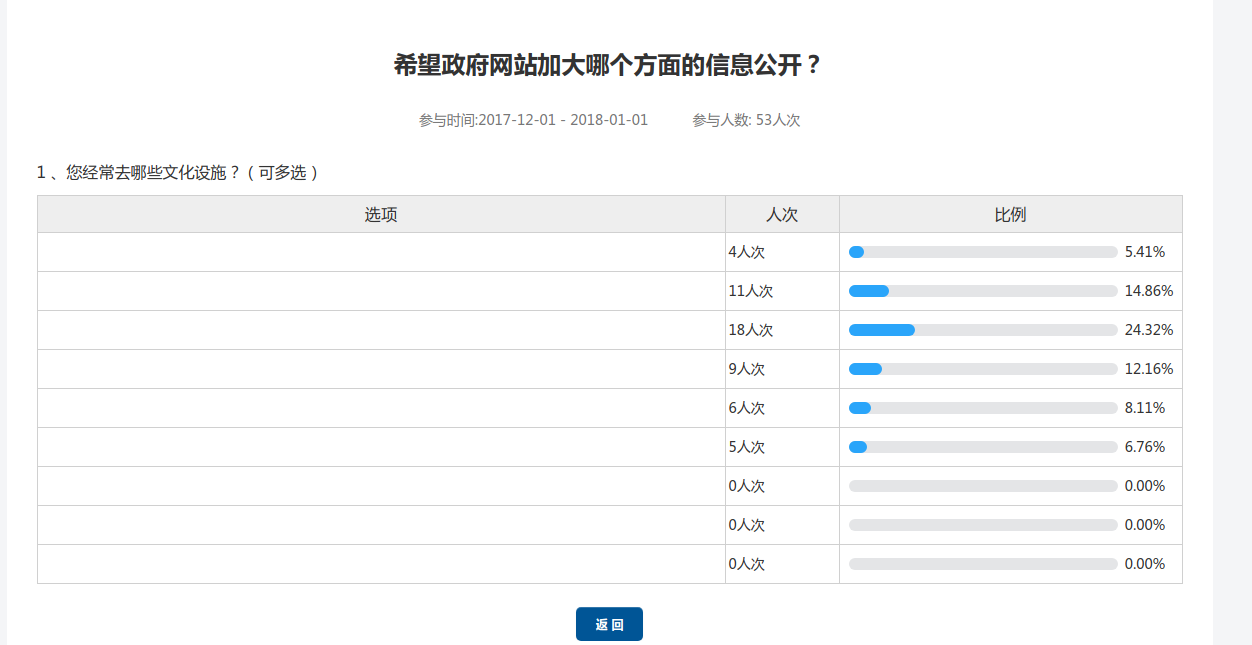The height and width of the screenshot is (645, 1252).
Task: Click the 选项 column header
Action: click(381, 214)
